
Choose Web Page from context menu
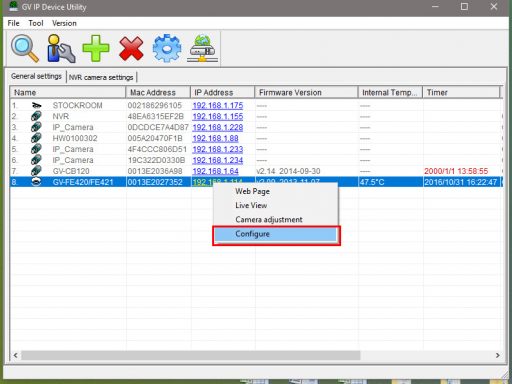pyautogui.click(x=252, y=191)
